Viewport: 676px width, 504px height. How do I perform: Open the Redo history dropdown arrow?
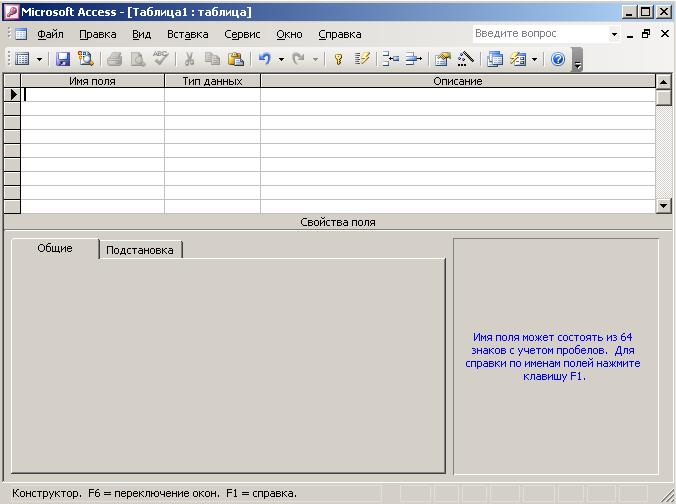[x=315, y=59]
